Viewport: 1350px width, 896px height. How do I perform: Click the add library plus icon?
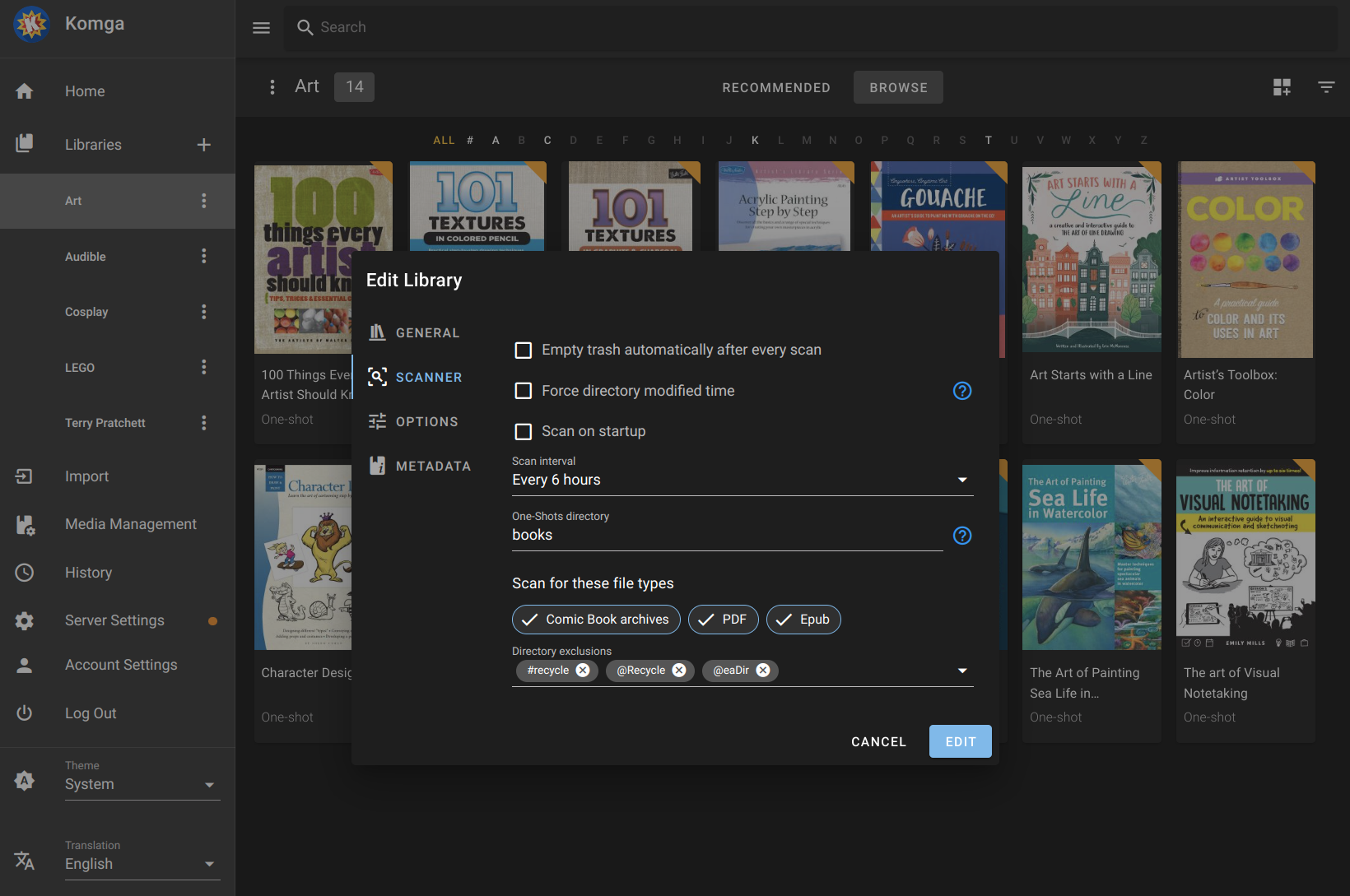(204, 145)
